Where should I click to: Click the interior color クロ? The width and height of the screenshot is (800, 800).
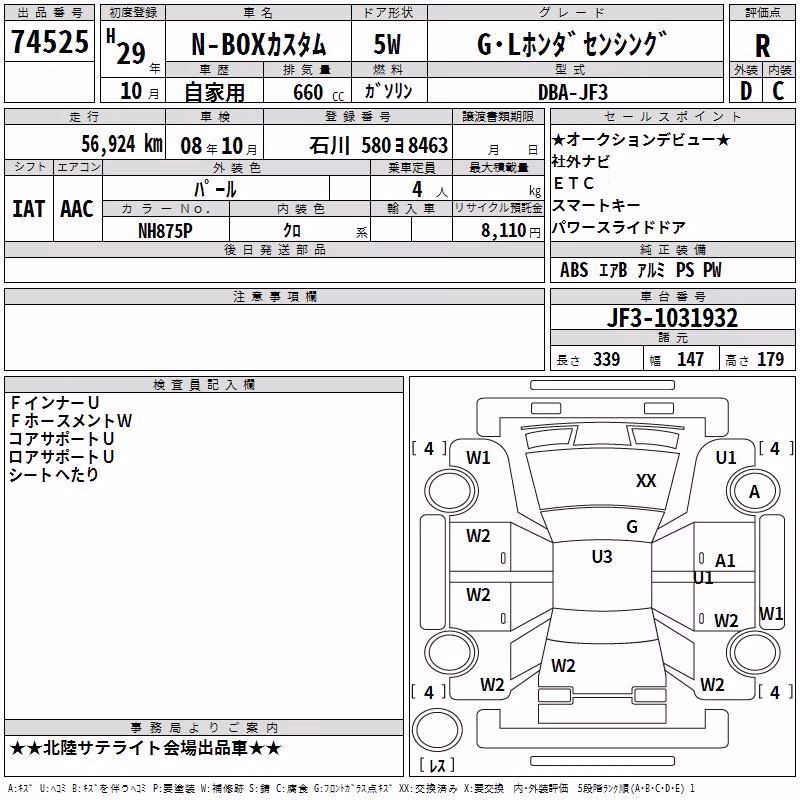292,231
